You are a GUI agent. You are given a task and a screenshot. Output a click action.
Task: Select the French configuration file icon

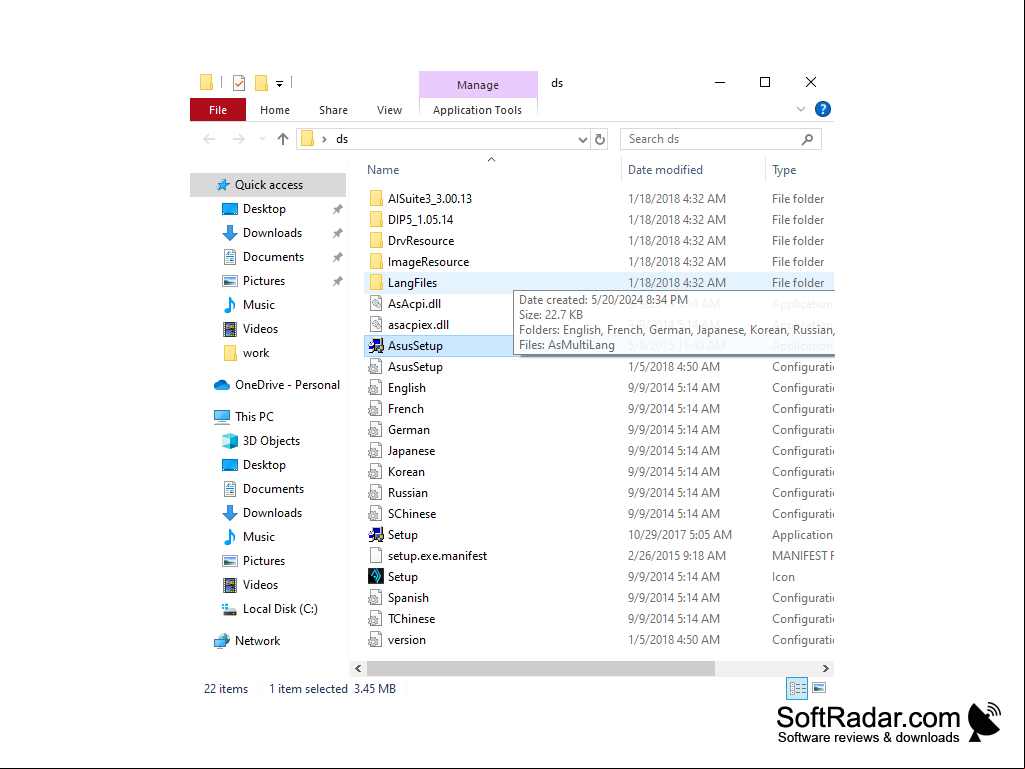(x=376, y=409)
